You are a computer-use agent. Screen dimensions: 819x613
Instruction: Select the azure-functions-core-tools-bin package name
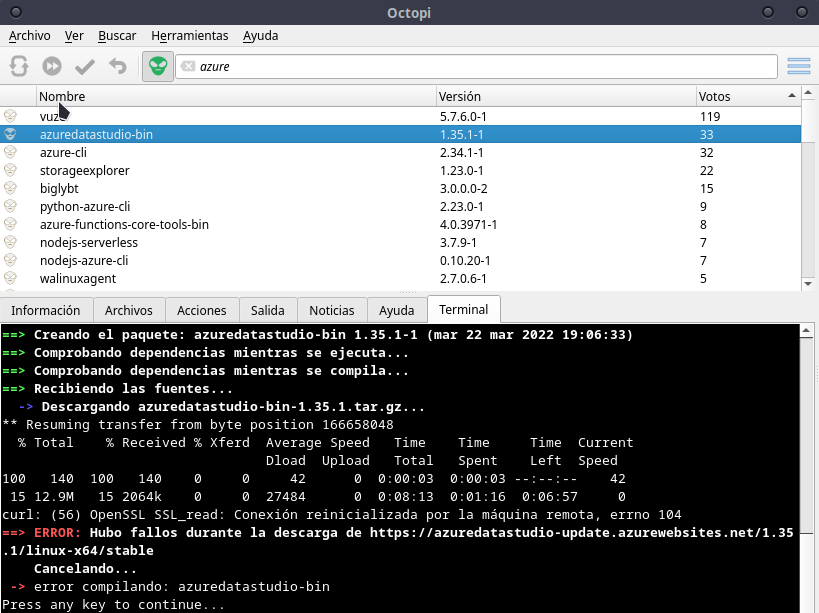pyautogui.click(x=124, y=225)
